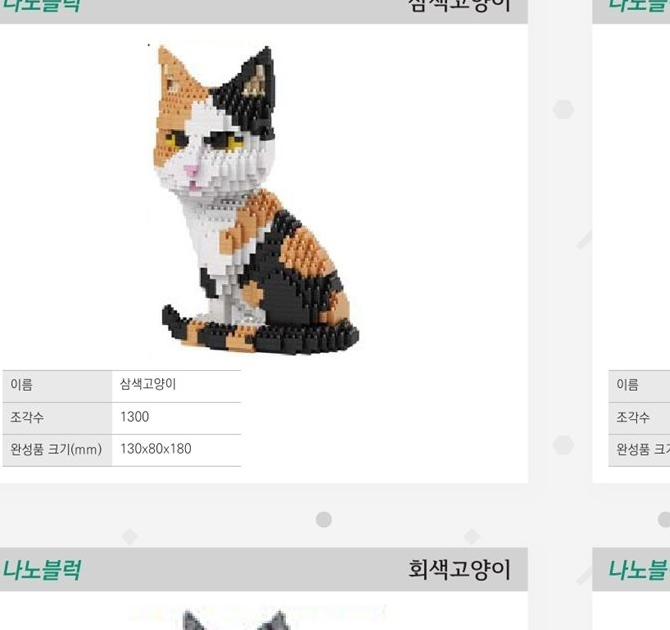
Task: Click the 완성품 크기(mm) label with mm unit
Action: click(x=56, y=449)
